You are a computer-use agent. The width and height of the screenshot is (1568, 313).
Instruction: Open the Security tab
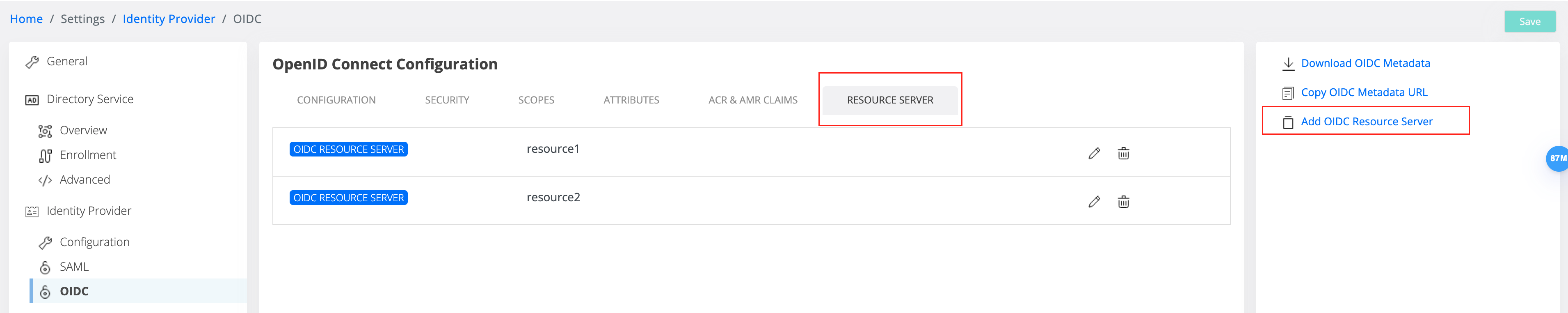pyautogui.click(x=447, y=101)
